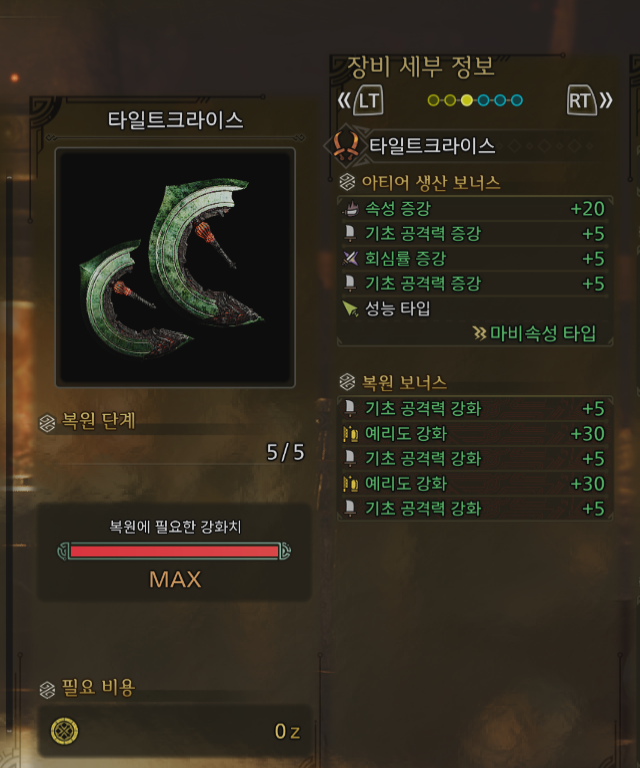Click the red MAX restoration progress bar
640x768 pixels.
pos(174,552)
